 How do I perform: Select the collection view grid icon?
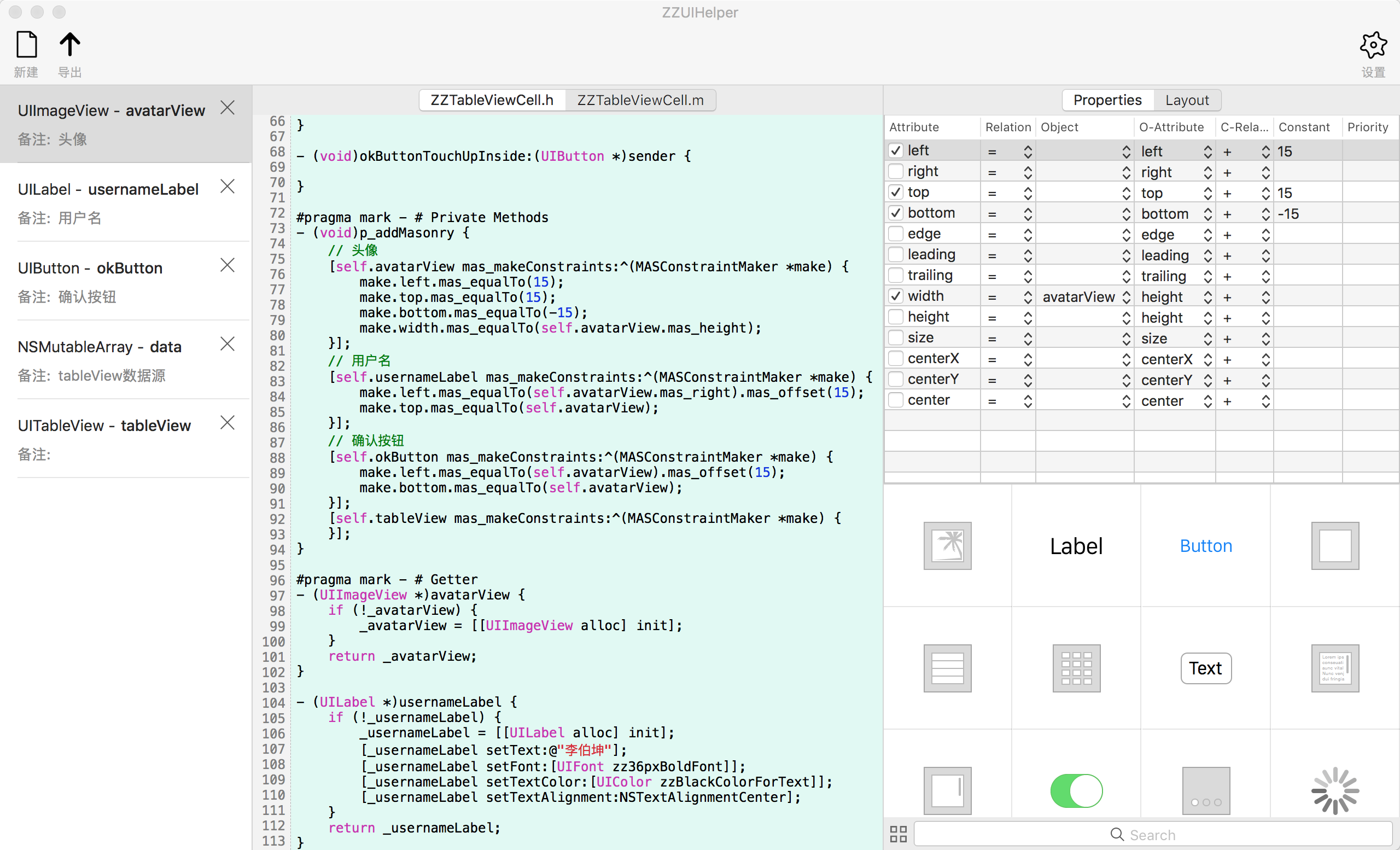(x=1076, y=668)
